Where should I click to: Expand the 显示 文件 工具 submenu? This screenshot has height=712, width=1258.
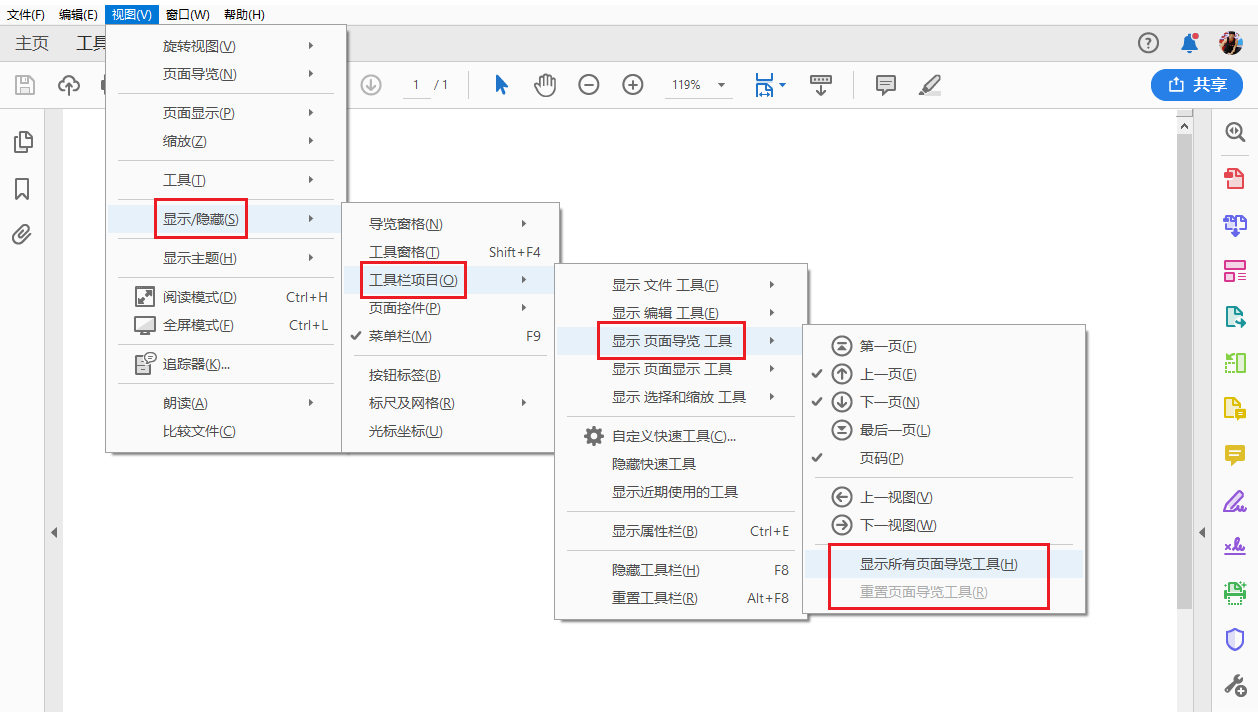coord(681,285)
